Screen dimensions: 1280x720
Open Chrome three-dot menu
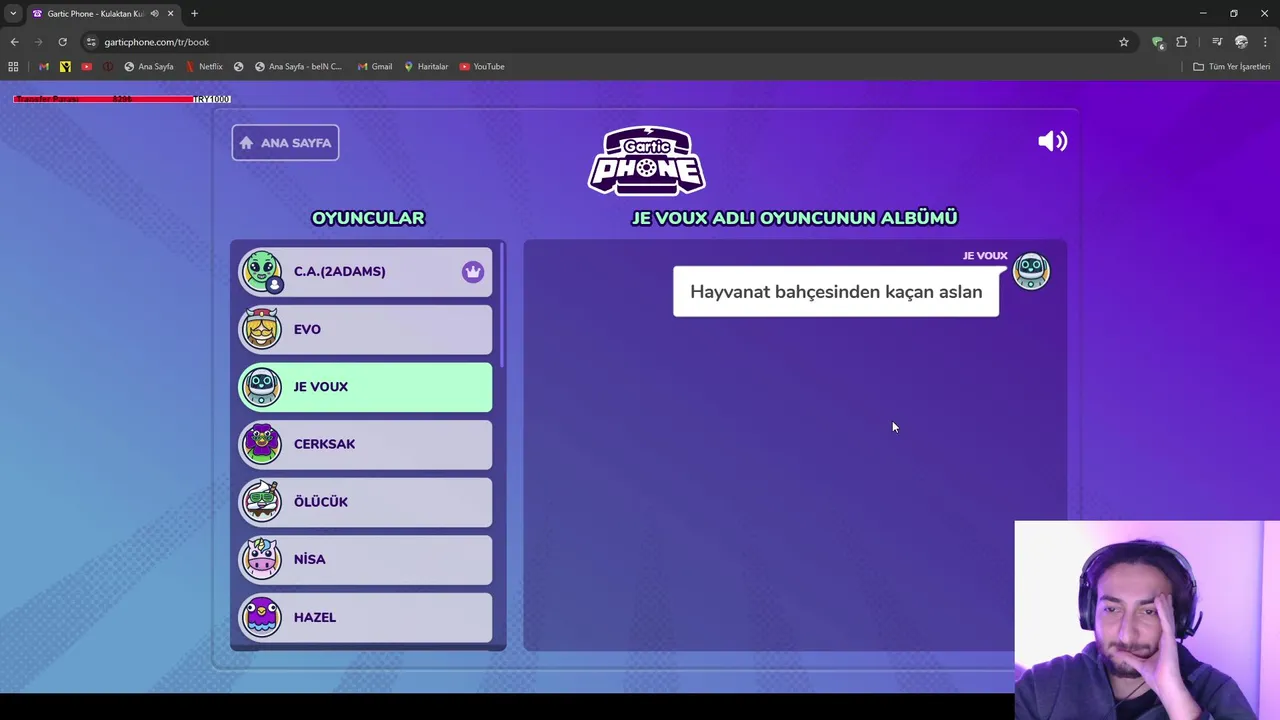click(1265, 42)
